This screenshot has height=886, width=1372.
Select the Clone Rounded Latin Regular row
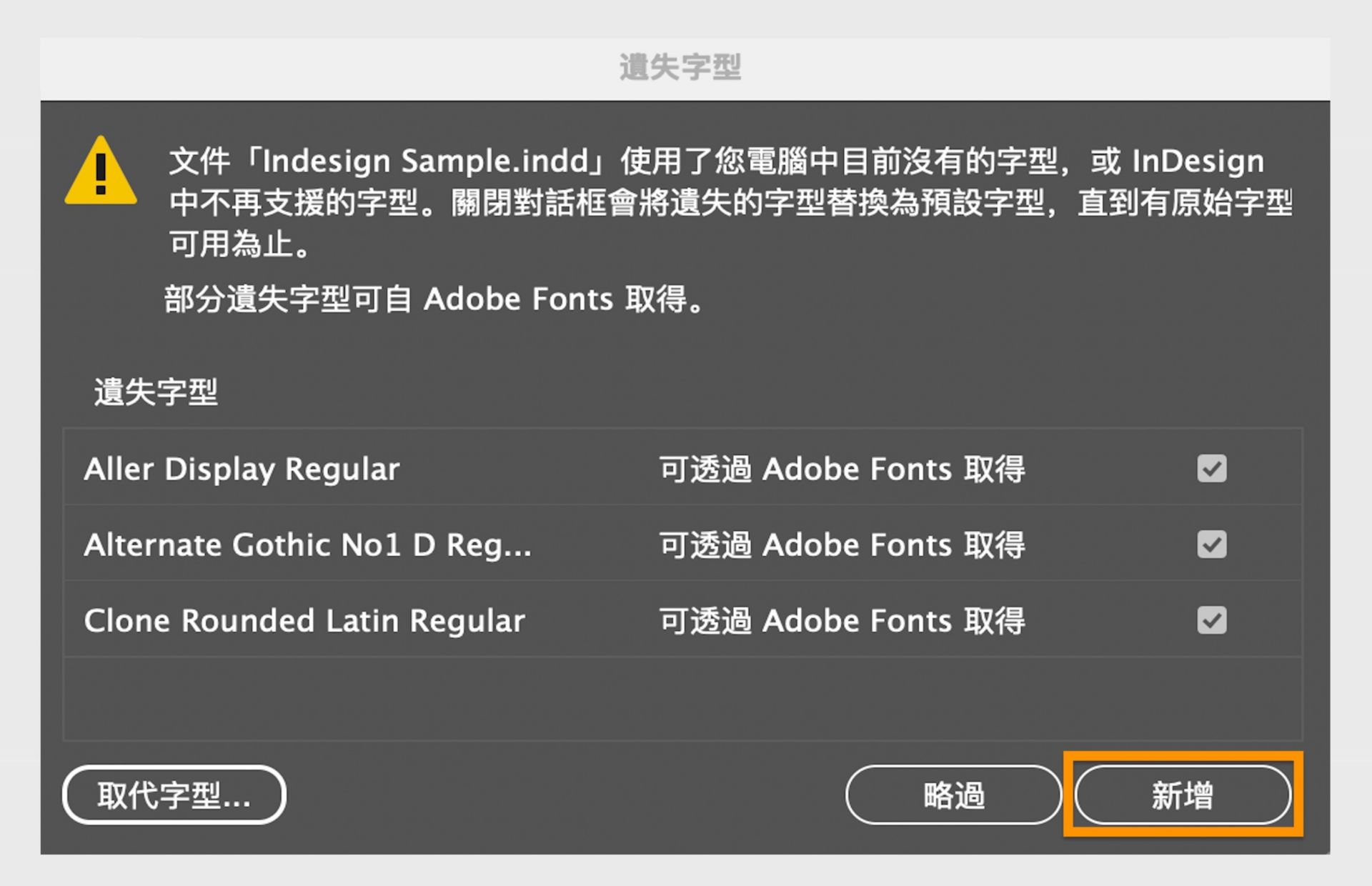point(304,620)
